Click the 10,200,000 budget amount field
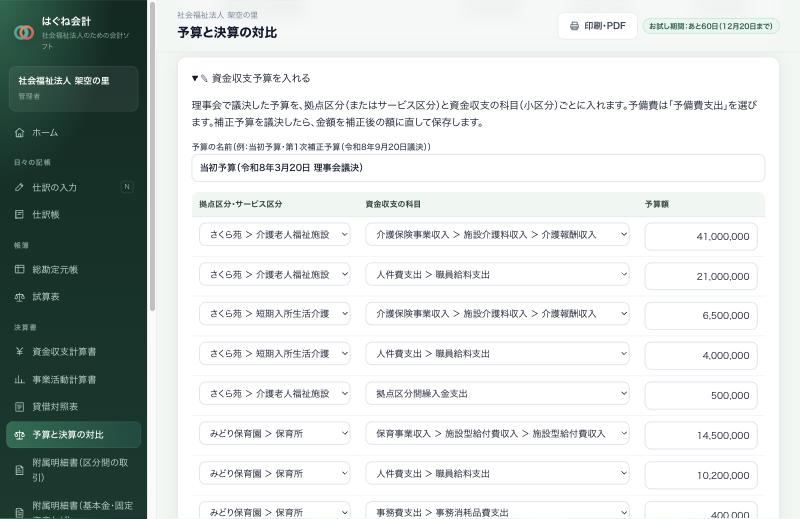 tap(701, 475)
